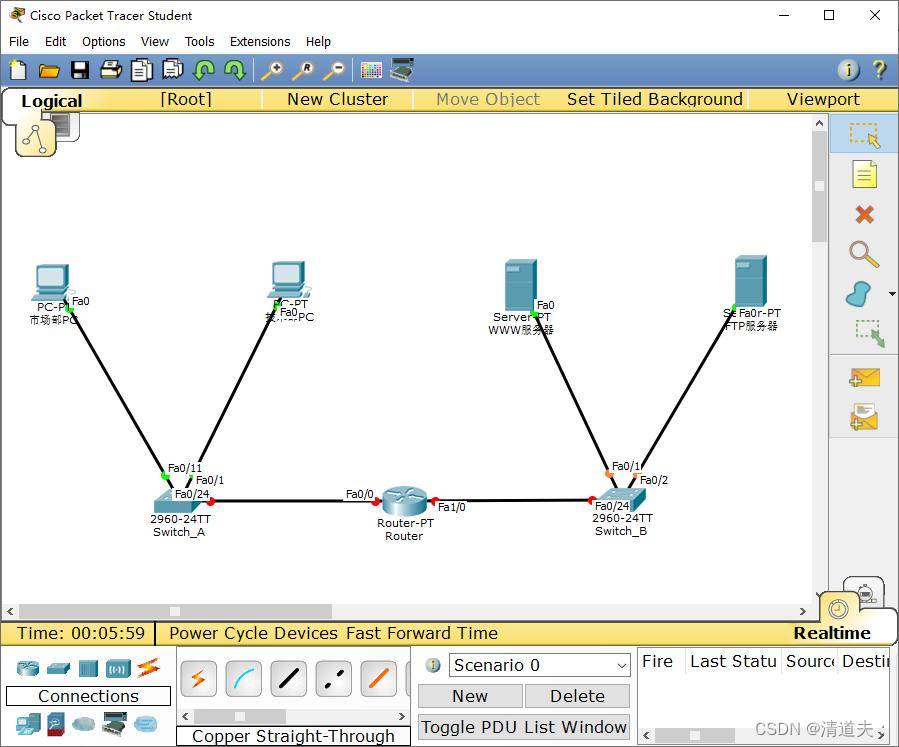Viewport: 899px width, 747px height.
Task: Click the Delete scenario button
Action: [577, 696]
